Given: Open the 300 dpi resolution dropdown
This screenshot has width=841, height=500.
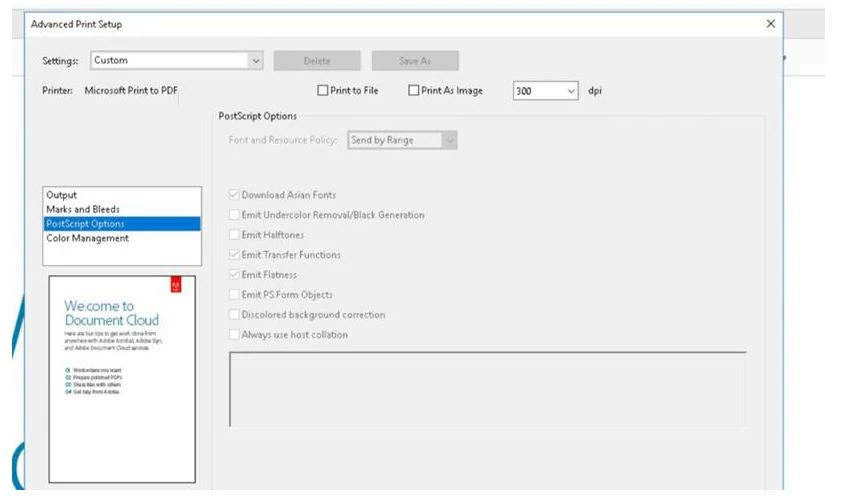Looking at the screenshot, I should click(545, 91).
